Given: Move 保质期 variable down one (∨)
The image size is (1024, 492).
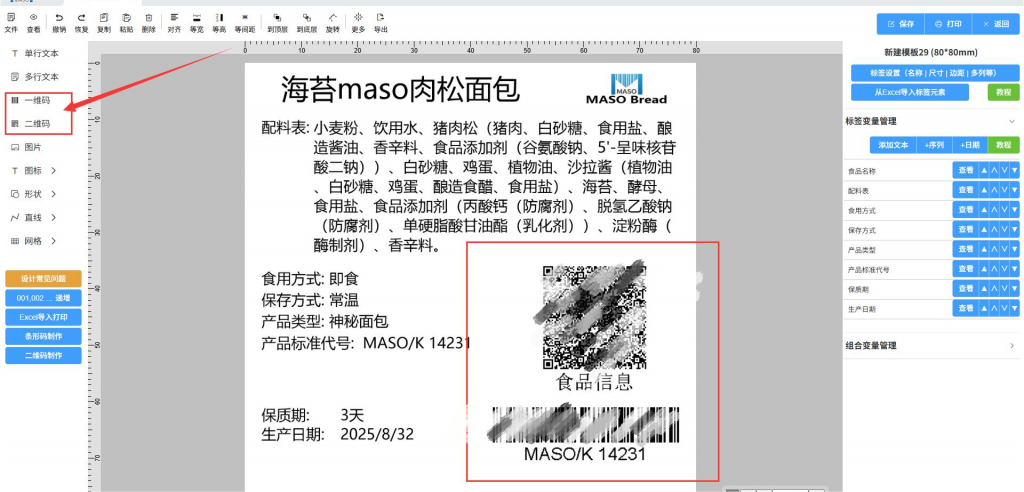Looking at the screenshot, I should click(1004, 288).
